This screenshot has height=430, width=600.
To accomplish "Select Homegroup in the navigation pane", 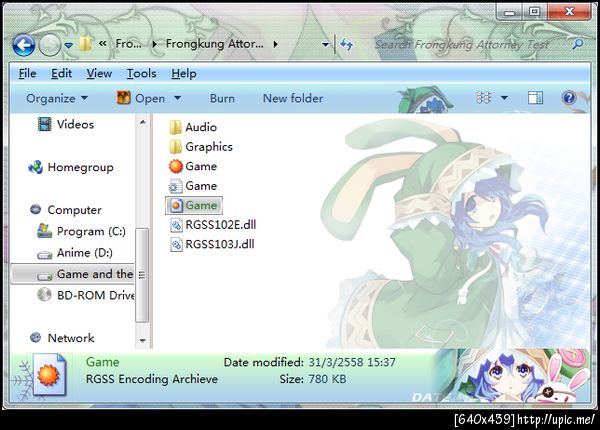I will [80, 167].
